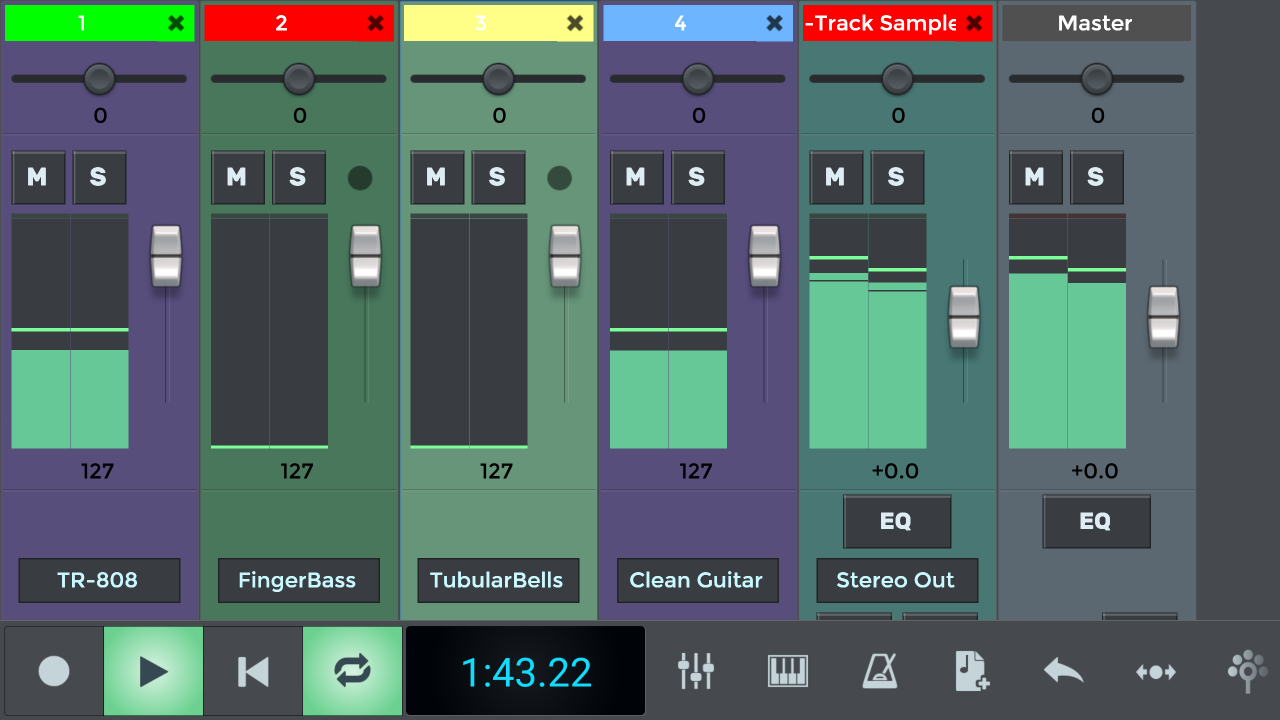The image size is (1280, 720).
Task: Click the undo arrow icon
Action: tap(1064, 671)
